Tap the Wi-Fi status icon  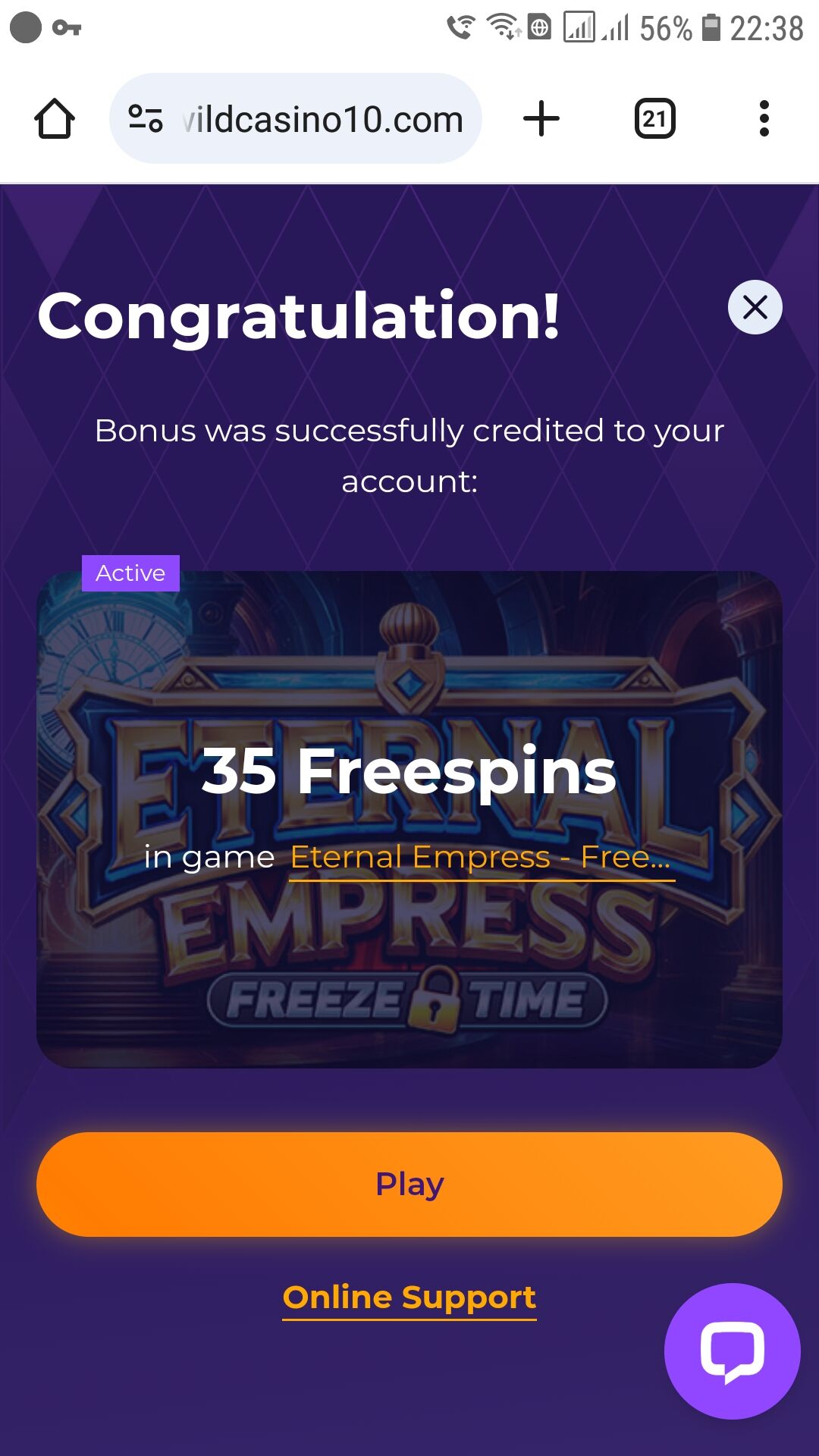coord(504,27)
